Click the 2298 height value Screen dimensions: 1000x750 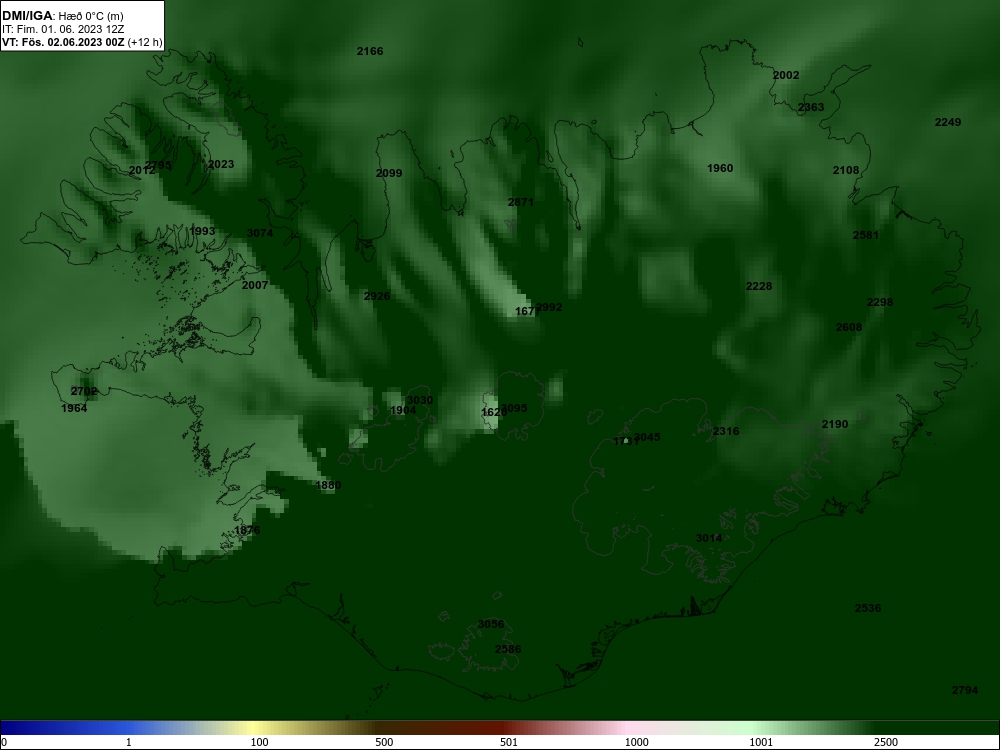(880, 302)
